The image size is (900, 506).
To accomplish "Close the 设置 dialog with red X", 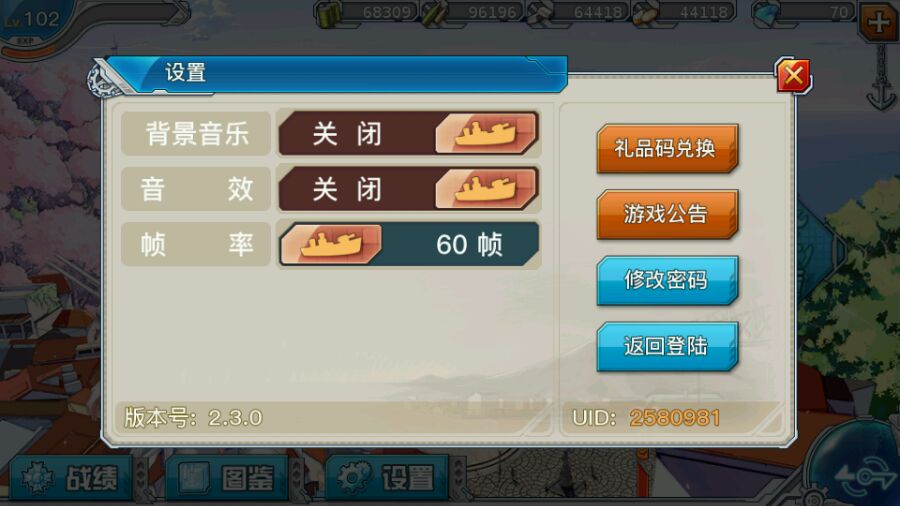I will click(x=793, y=75).
